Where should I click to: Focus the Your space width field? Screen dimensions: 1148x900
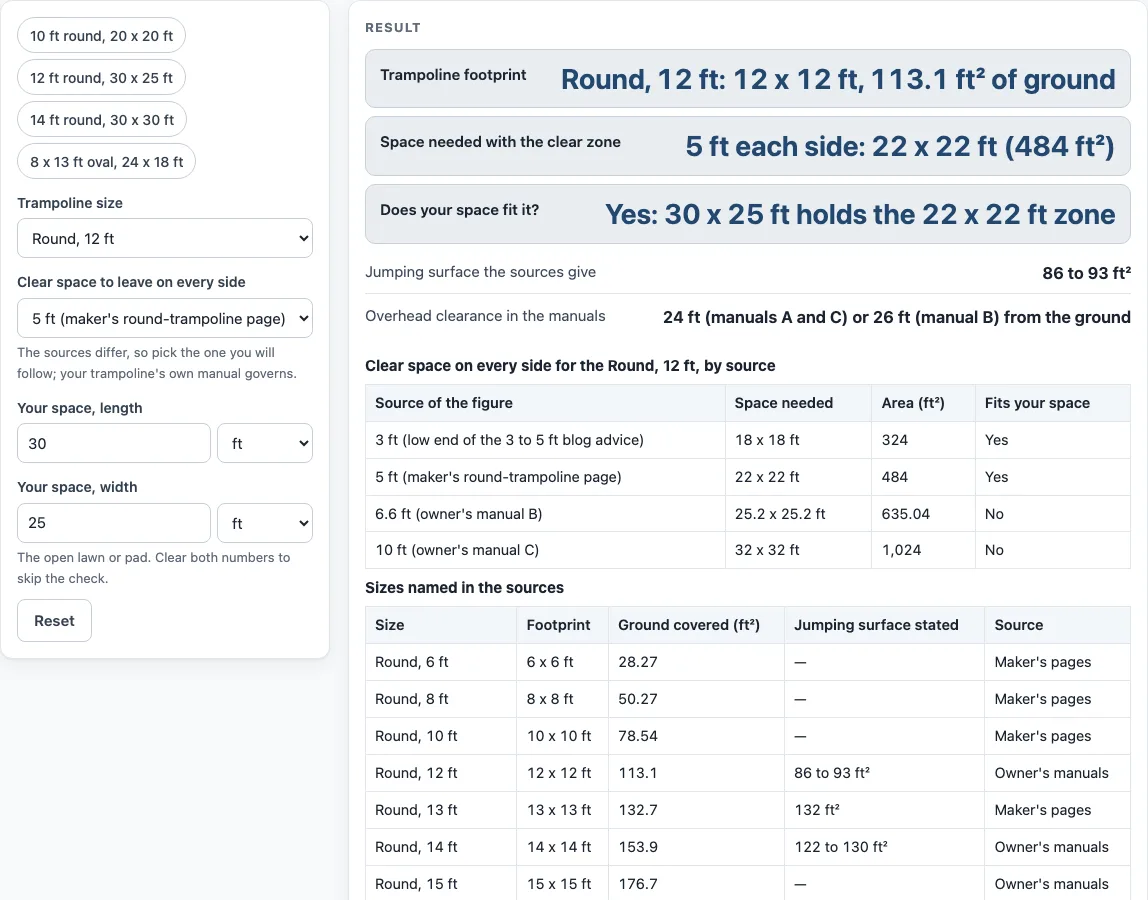click(113, 523)
